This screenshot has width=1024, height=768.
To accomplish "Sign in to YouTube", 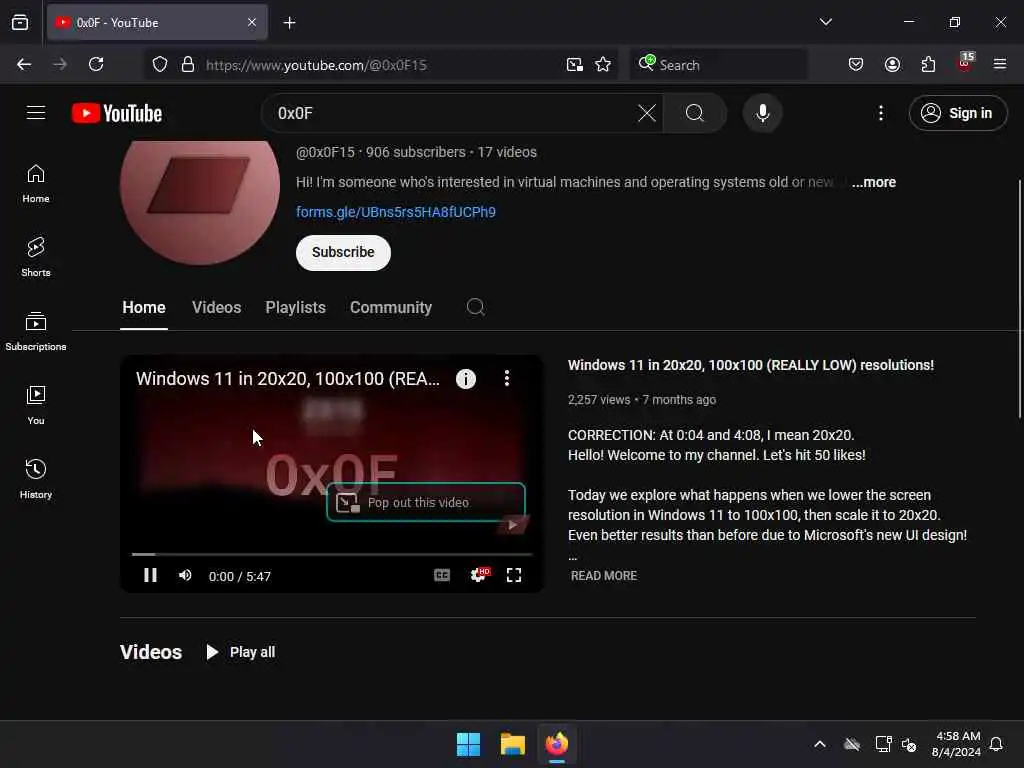I will point(958,113).
